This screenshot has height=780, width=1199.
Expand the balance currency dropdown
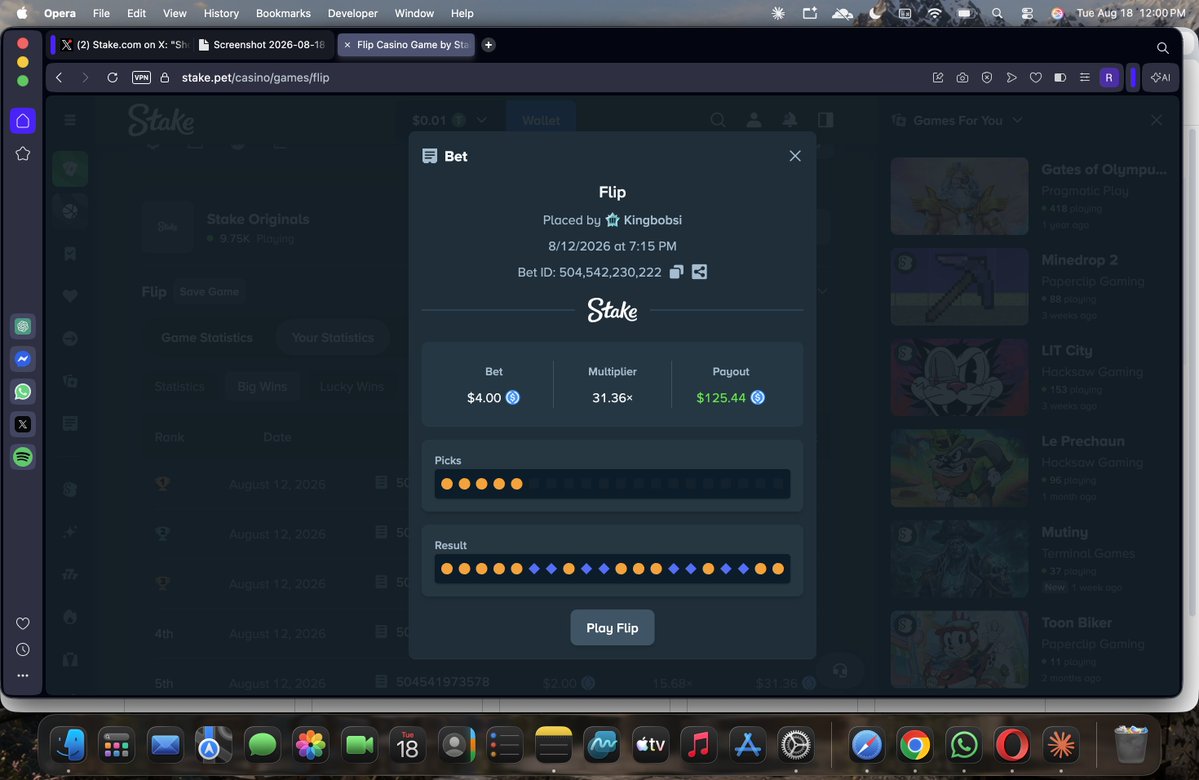click(x=481, y=120)
